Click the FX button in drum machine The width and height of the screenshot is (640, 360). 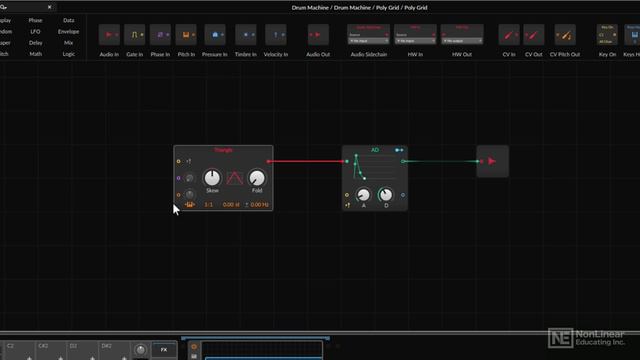pos(164,350)
